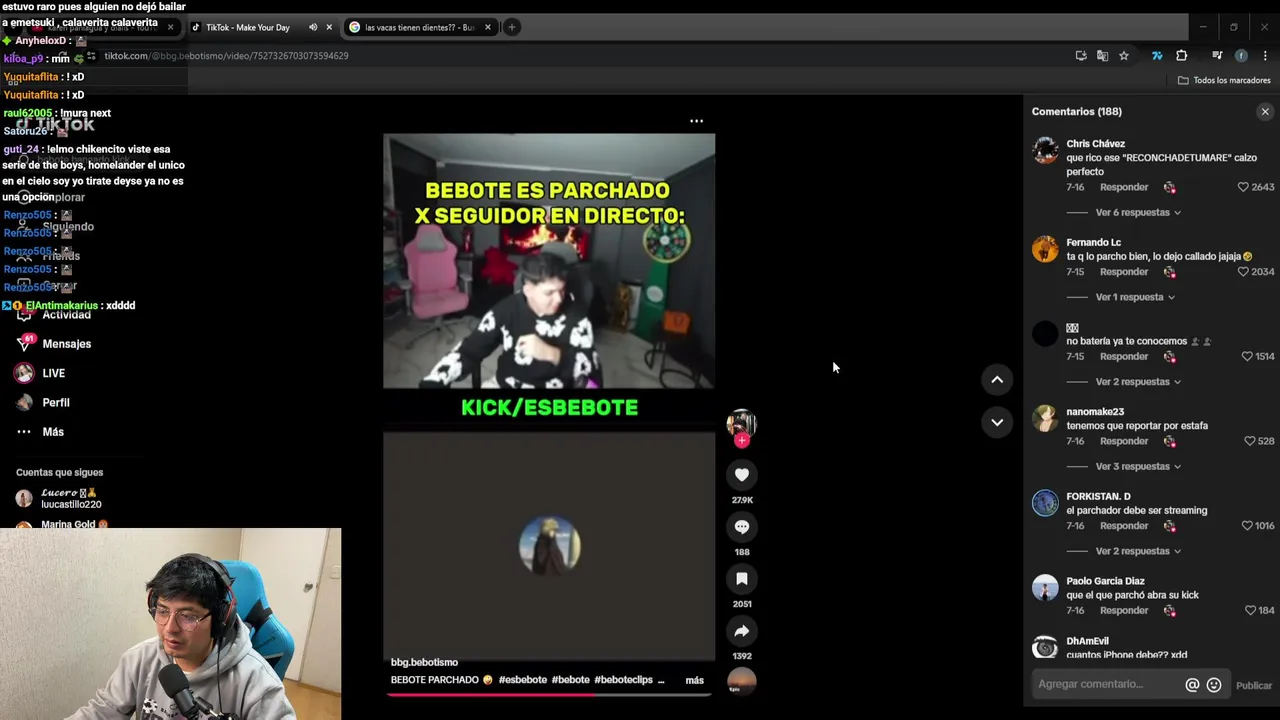Reply to Chris Chávez via Responder
Image resolution: width=1280 pixels, height=720 pixels.
(1124, 187)
